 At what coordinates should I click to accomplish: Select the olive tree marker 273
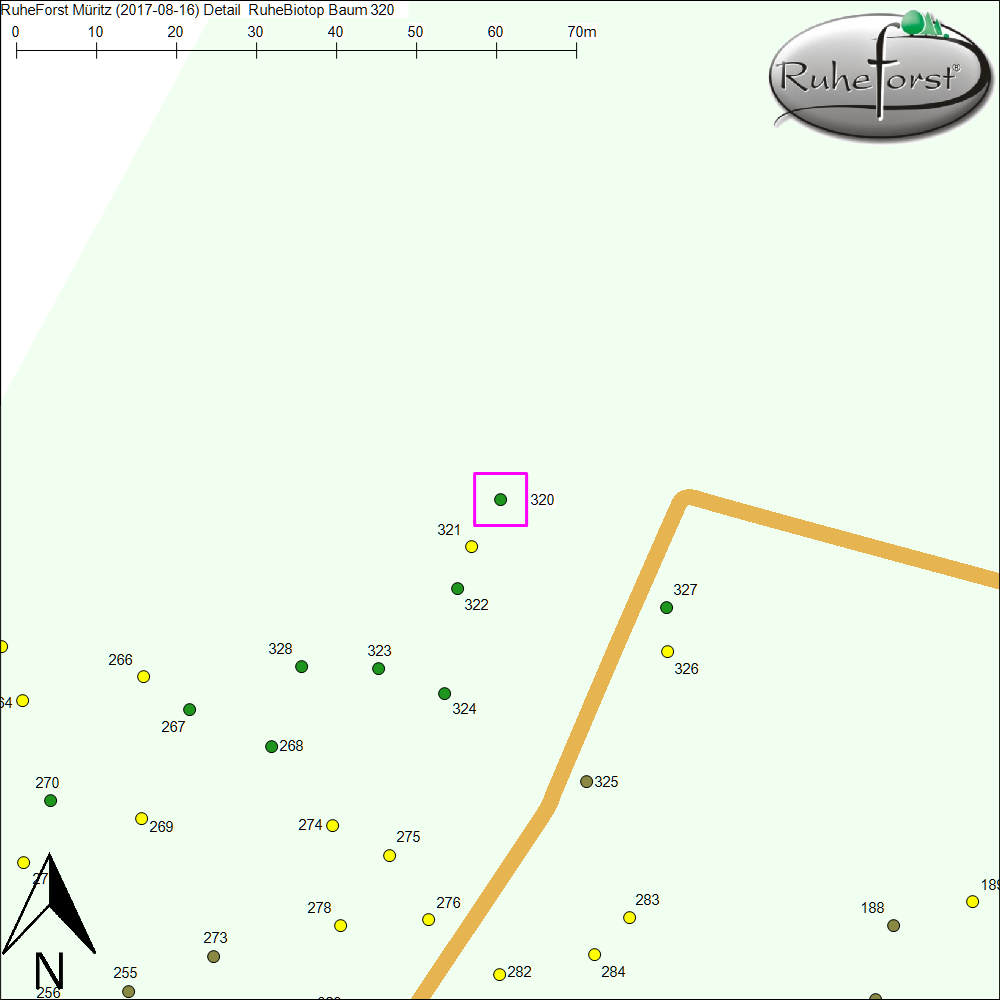213,956
